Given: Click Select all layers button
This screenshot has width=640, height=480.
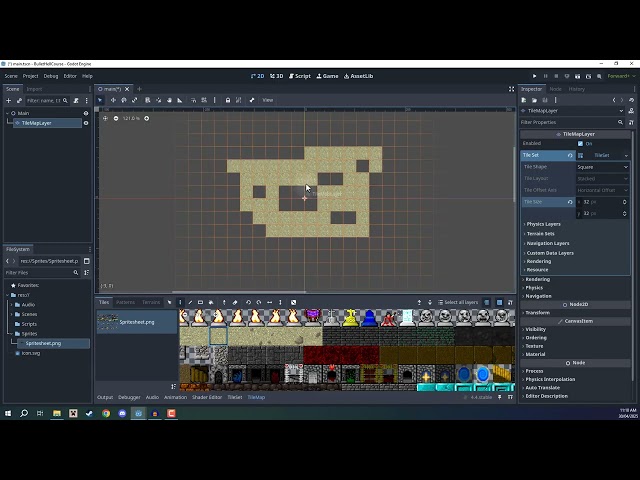Looking at the screenshot, I should (x=458, y=302).
